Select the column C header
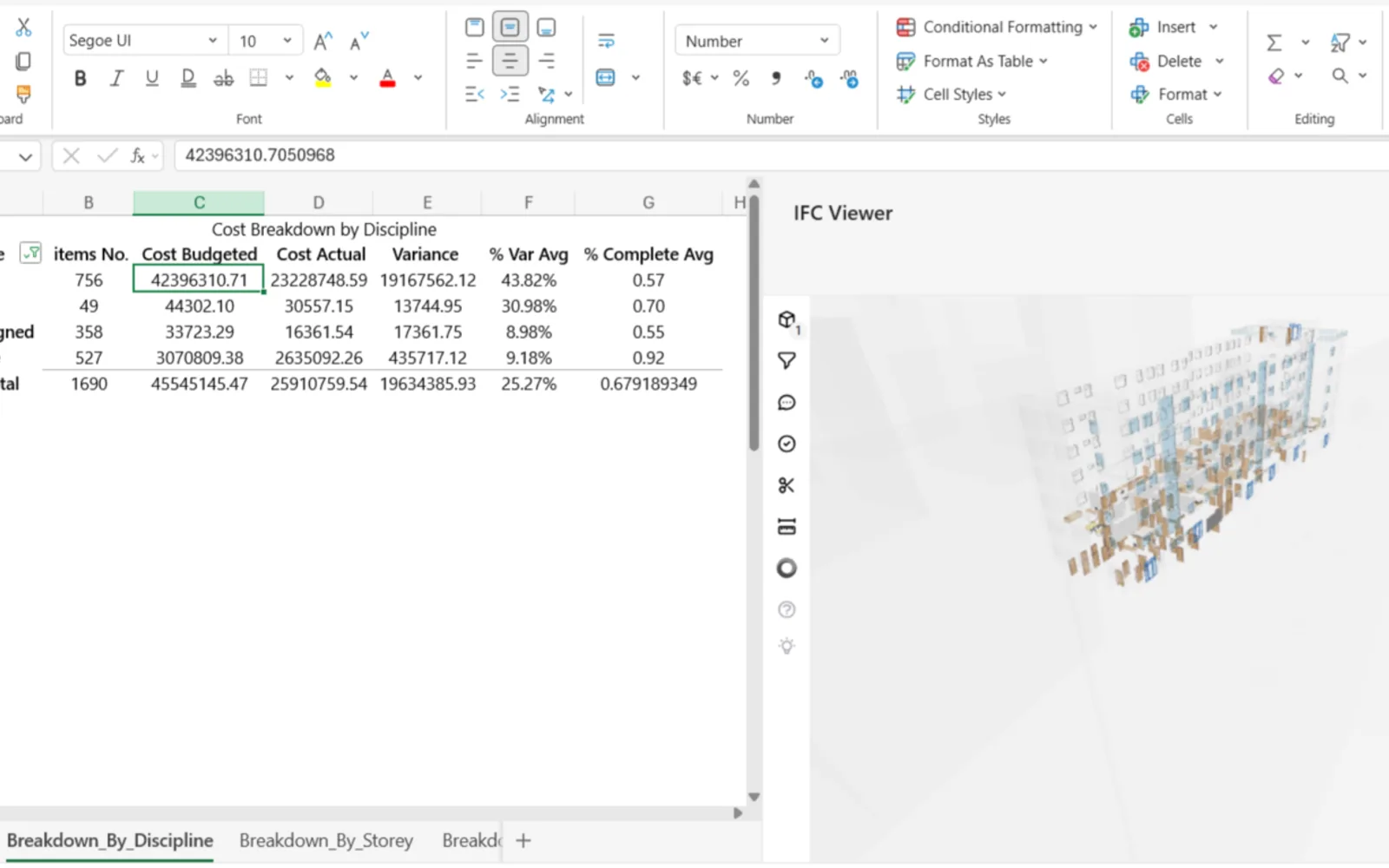Image resolution: width=1389 pixels, height=868 pixels. 199,202
